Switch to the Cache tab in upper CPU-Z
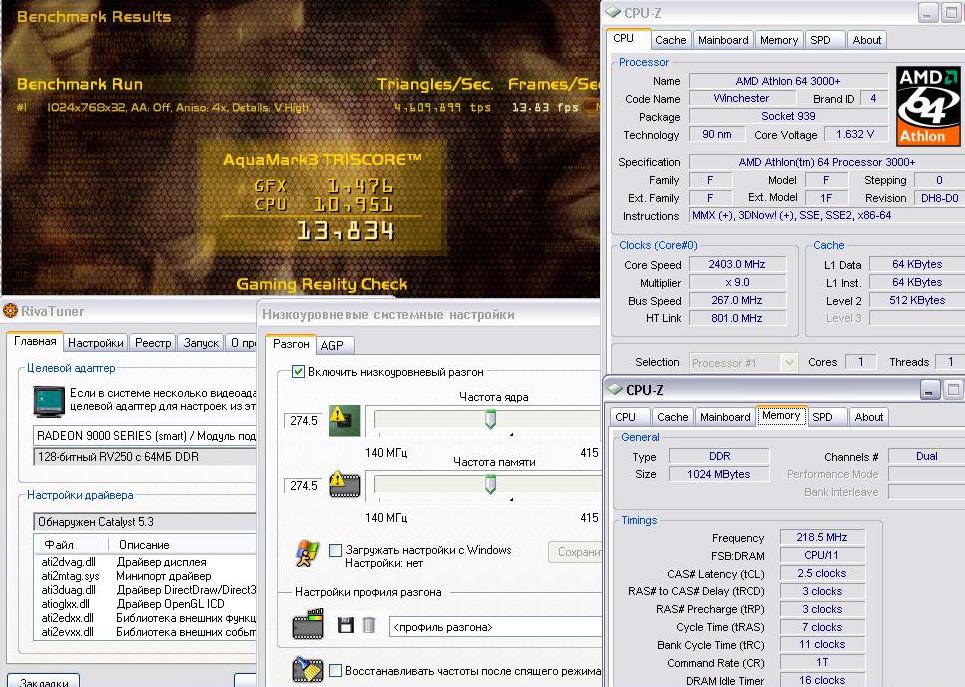Image resolution: width=965 pixels, height=687 pixels. click(x=670, y=40)
